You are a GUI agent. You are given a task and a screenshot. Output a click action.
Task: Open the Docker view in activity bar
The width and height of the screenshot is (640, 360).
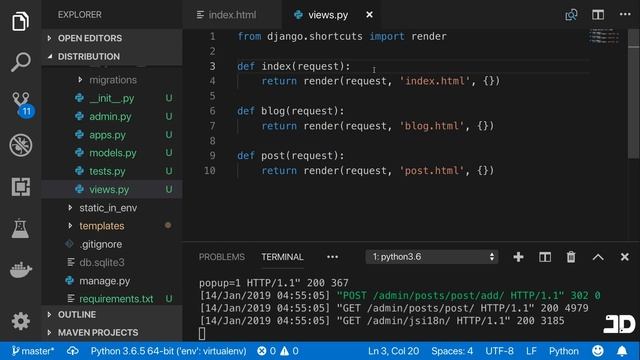[20, 269]
